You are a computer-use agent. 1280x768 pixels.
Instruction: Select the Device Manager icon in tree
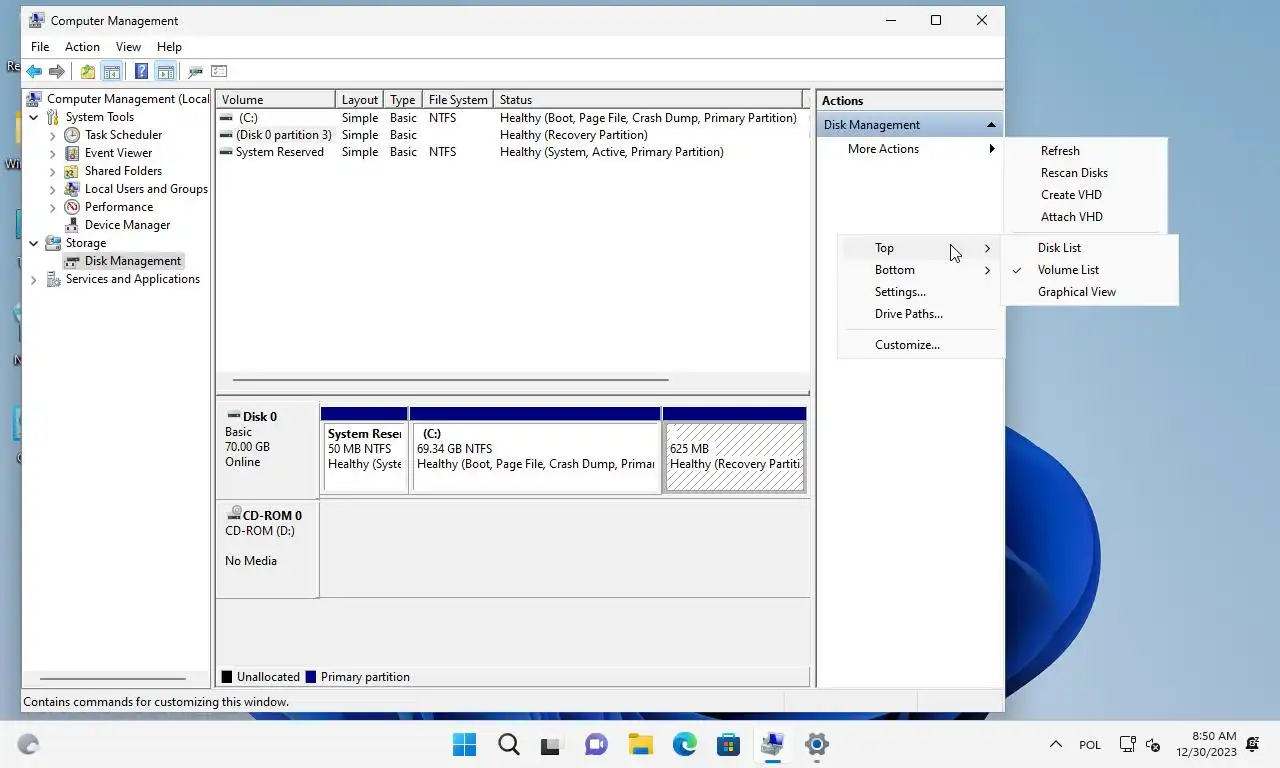click(72, 225)
